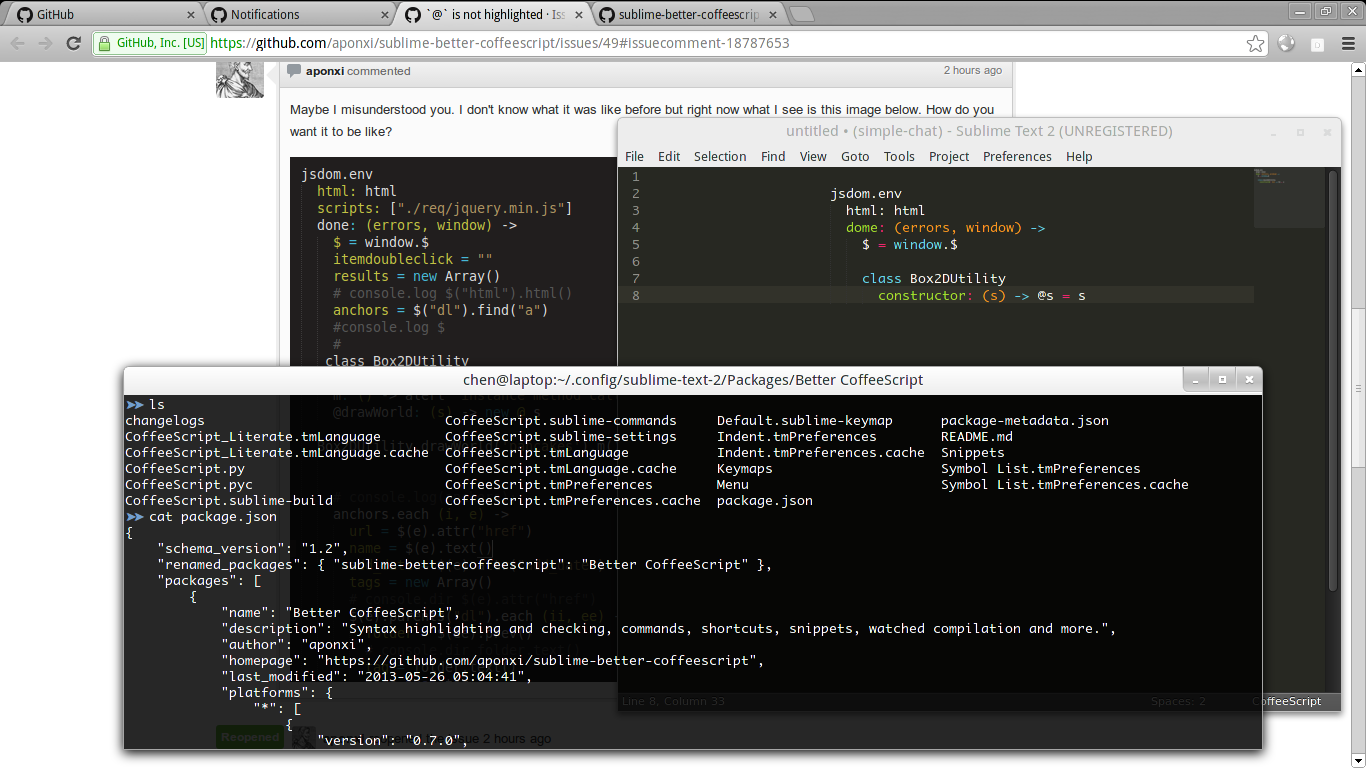Close the '@ is not highlighted' tab
The image size is (1366, 768).
coord(579,15)
